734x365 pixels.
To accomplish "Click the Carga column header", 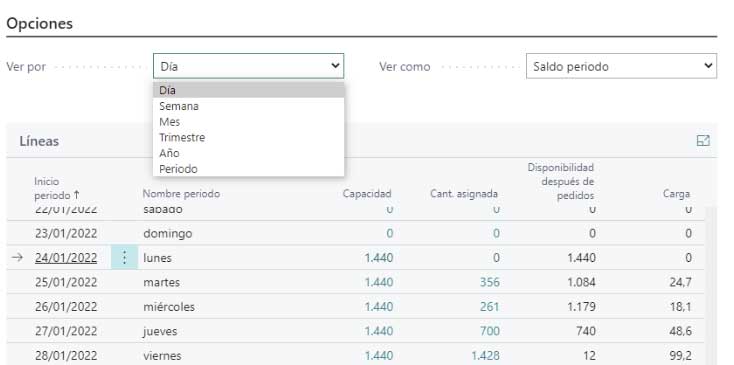I will [x=676, y=194].
